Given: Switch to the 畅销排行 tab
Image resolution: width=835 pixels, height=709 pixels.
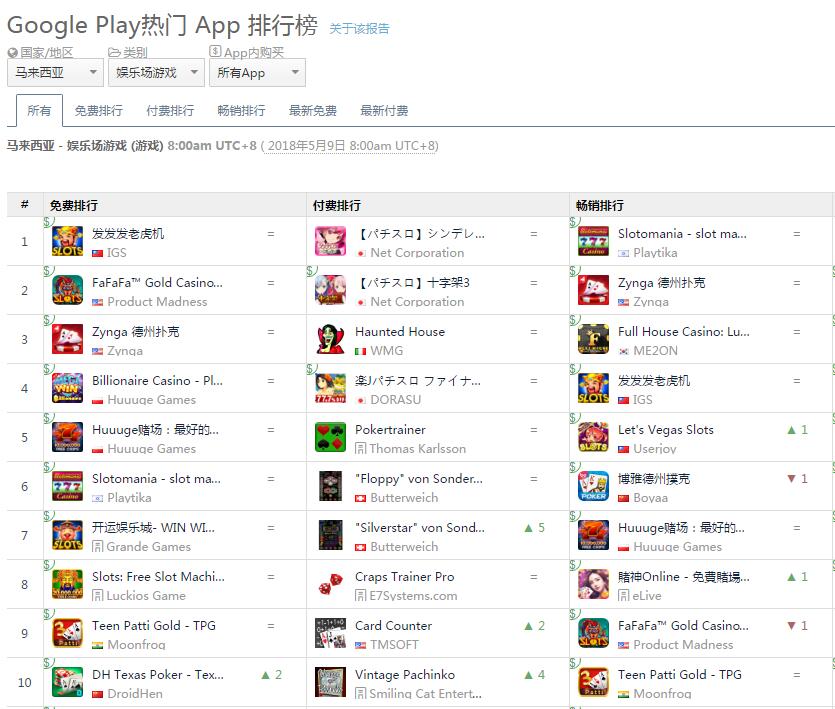Looking at the screenshot, I should pos(241,111).
